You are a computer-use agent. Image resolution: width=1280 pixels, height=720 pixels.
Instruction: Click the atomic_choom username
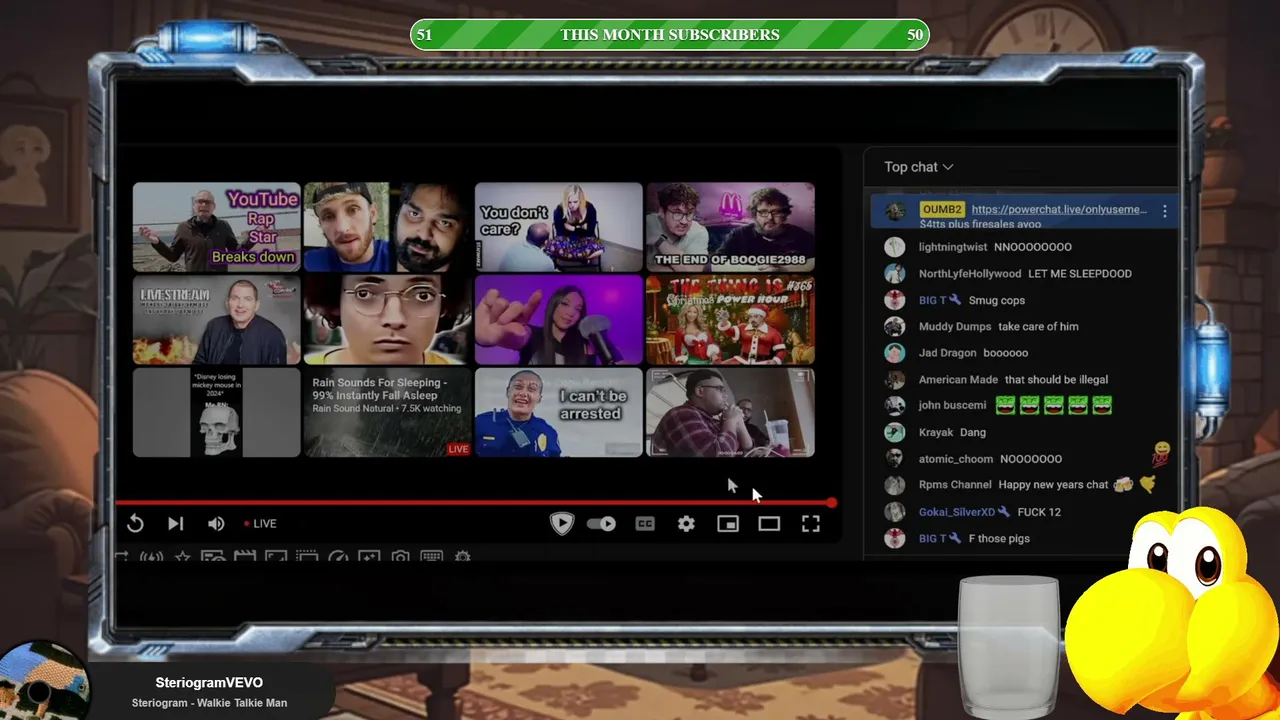pos(956,459)
